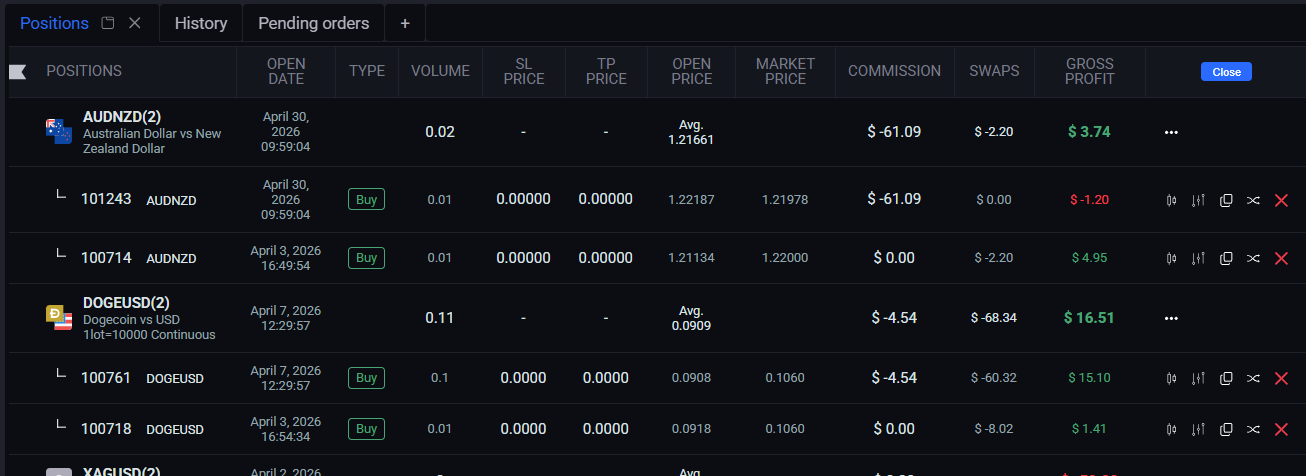1306x476 pixels.
Task: Add a new tab with plus
Action: pos(405,23)
